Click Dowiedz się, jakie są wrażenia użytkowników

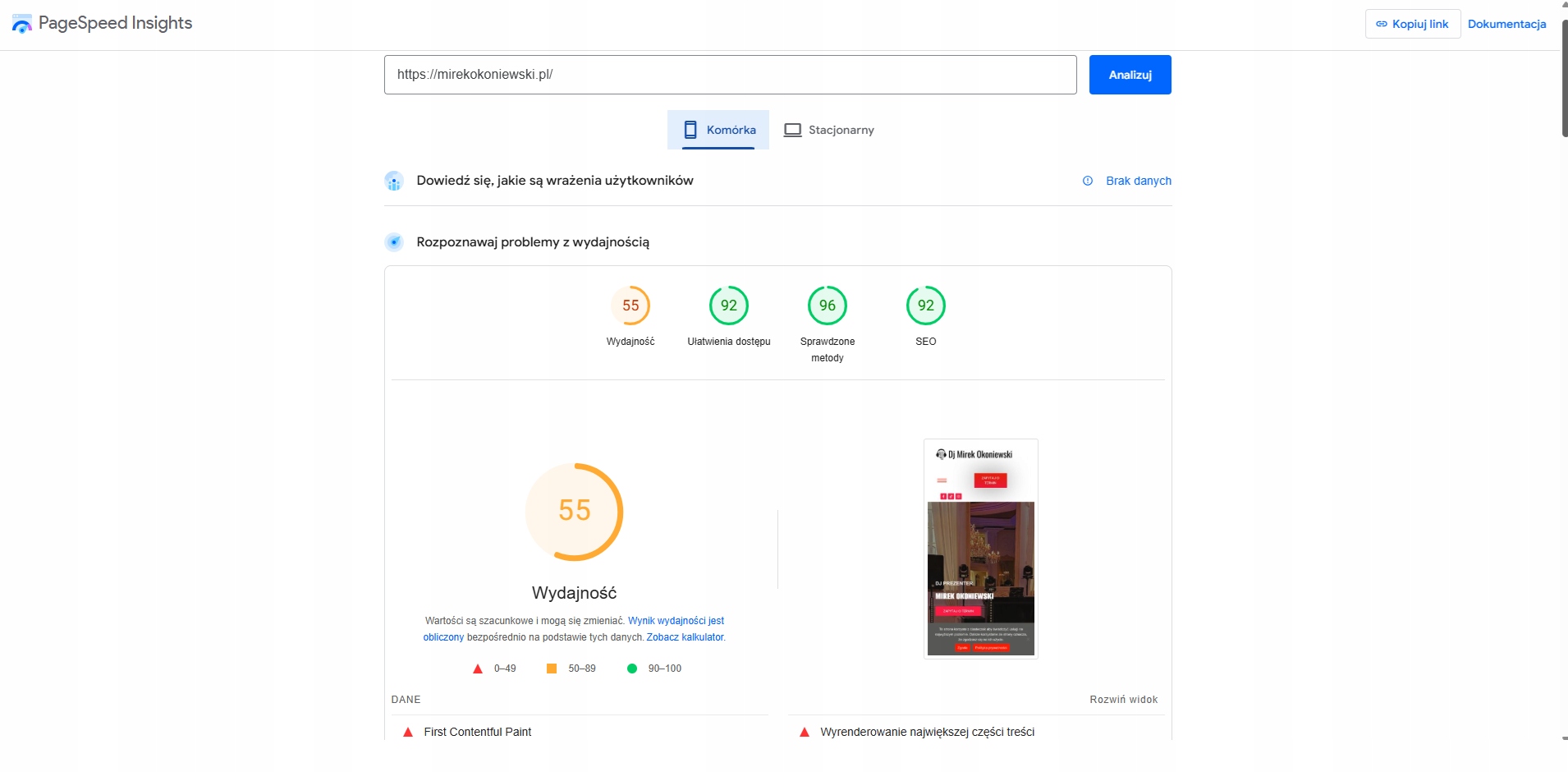point(555,181)
